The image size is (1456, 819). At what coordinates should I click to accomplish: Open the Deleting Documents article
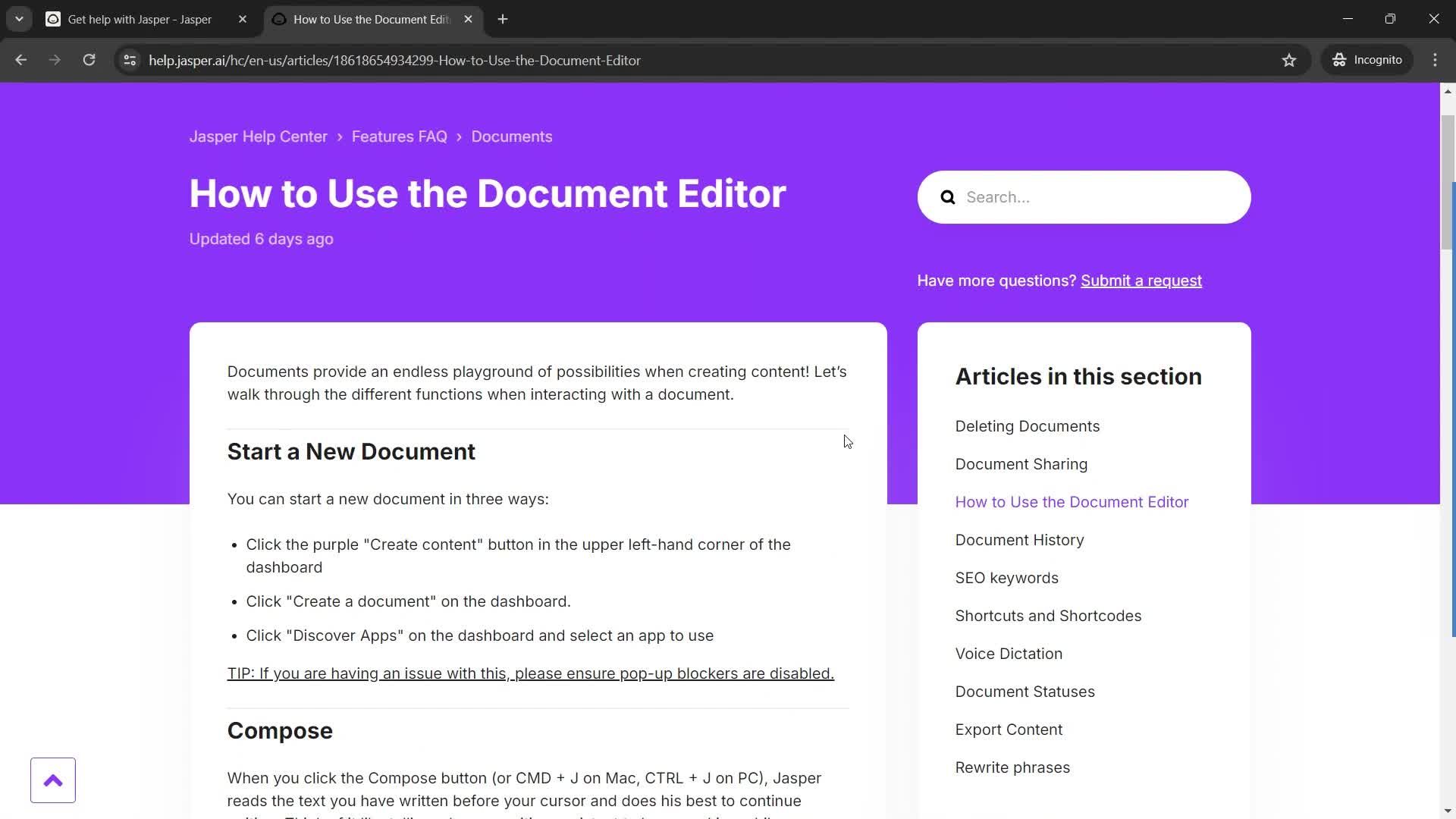[x=1028, y=426]
